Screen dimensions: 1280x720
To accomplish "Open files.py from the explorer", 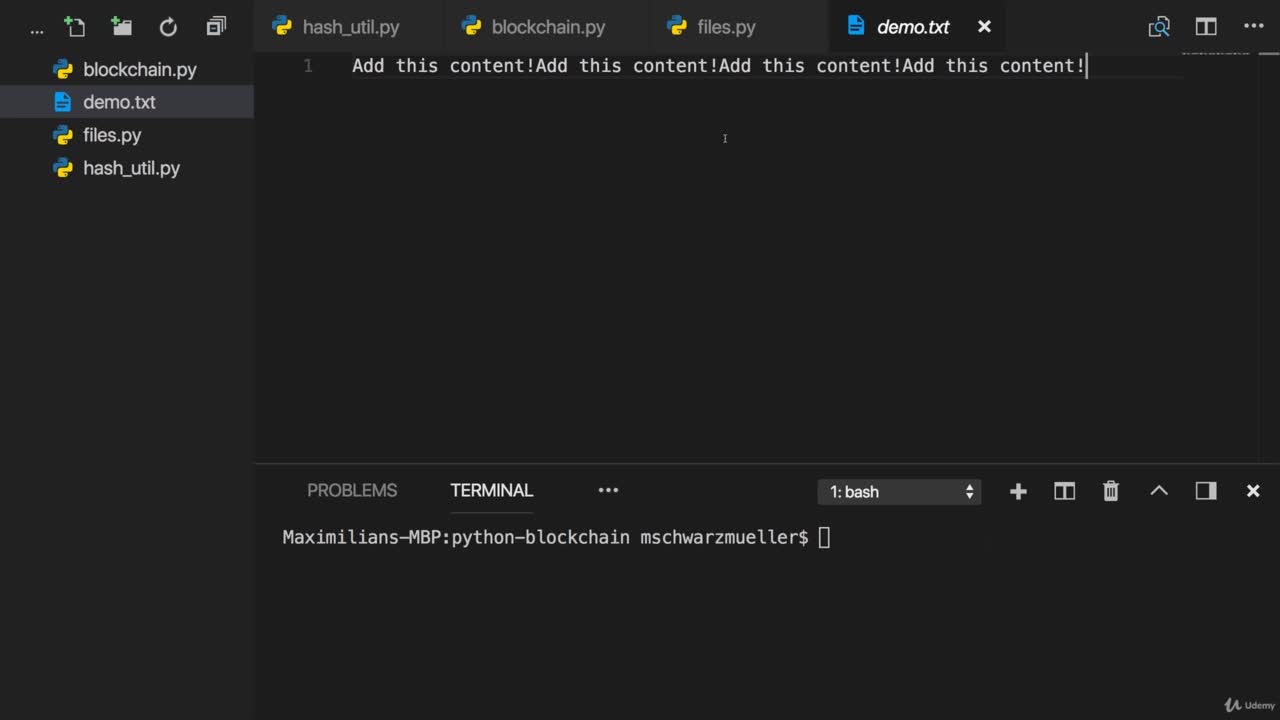I will click(127, 135).
